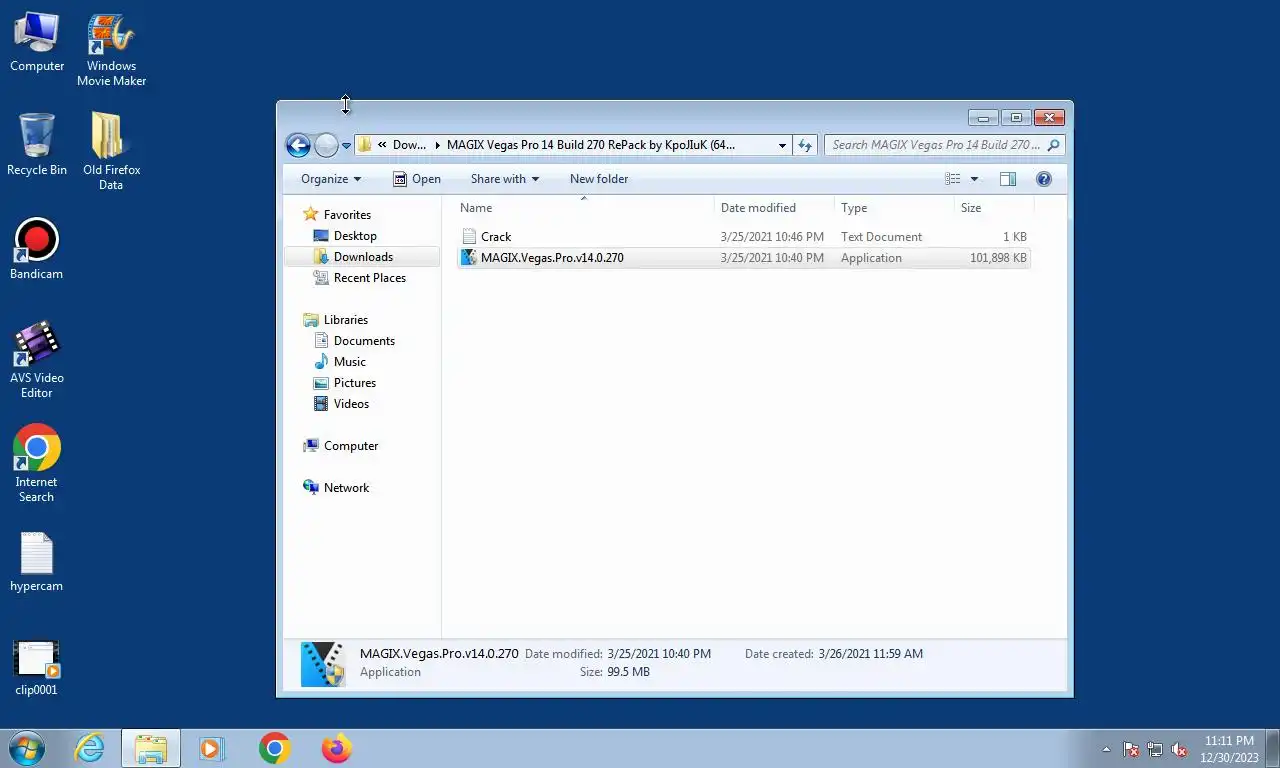Open Explorer Help question mark
Image resolution: width=1280 pixels, height=768 pixels.
(x=1044, y=179)
